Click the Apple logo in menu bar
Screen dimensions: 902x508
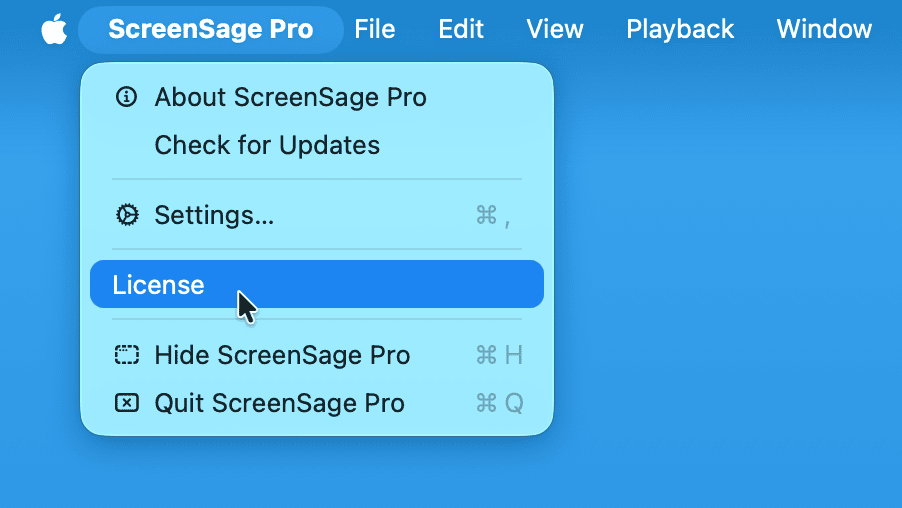coord(54,29)
